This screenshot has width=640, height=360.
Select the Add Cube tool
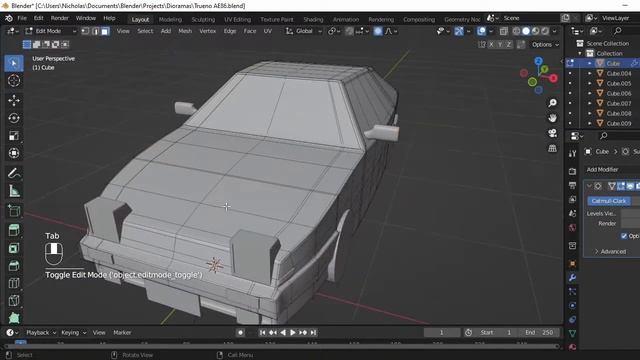pyautogui.click(x=14, y=211)
